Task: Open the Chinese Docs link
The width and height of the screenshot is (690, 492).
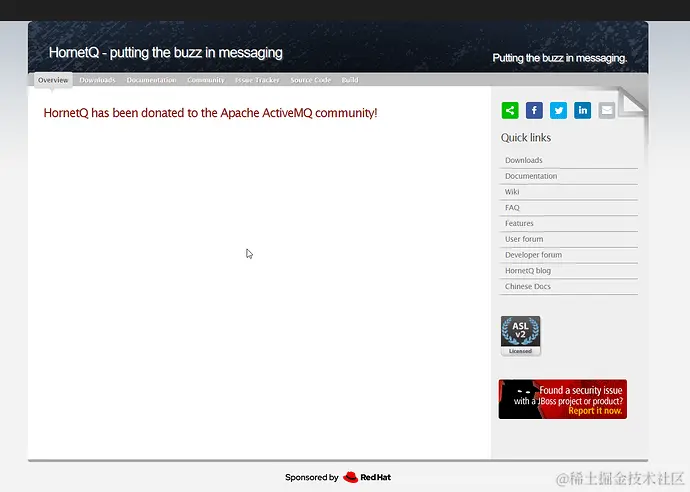Action: pyautogui.click(x=569, y=286)
